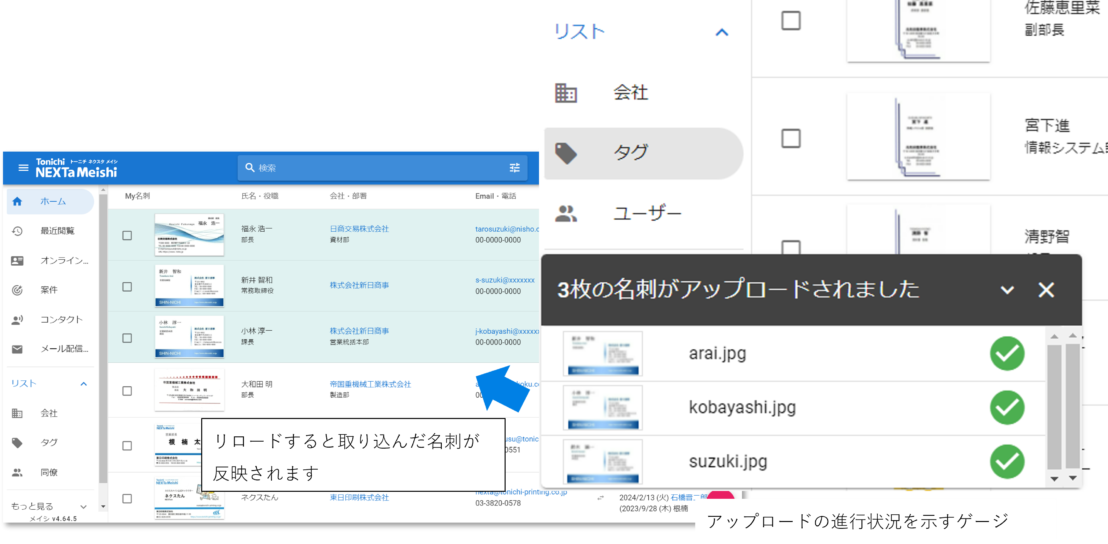Click the upload list scrollbar up arrow
This screenshot has width=1108, height=544.
(1054, 336)
